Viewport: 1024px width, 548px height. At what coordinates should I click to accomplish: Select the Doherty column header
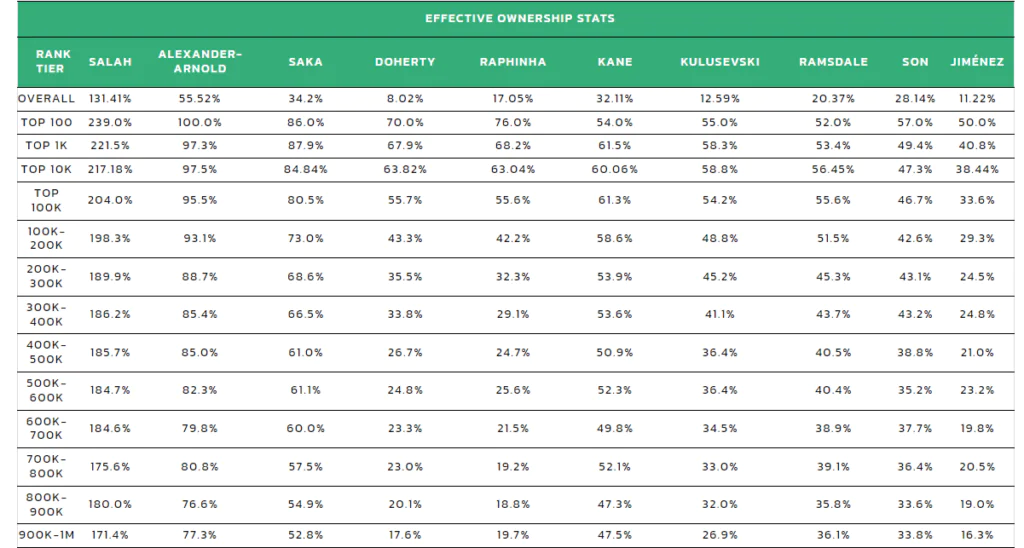[405, 62]
